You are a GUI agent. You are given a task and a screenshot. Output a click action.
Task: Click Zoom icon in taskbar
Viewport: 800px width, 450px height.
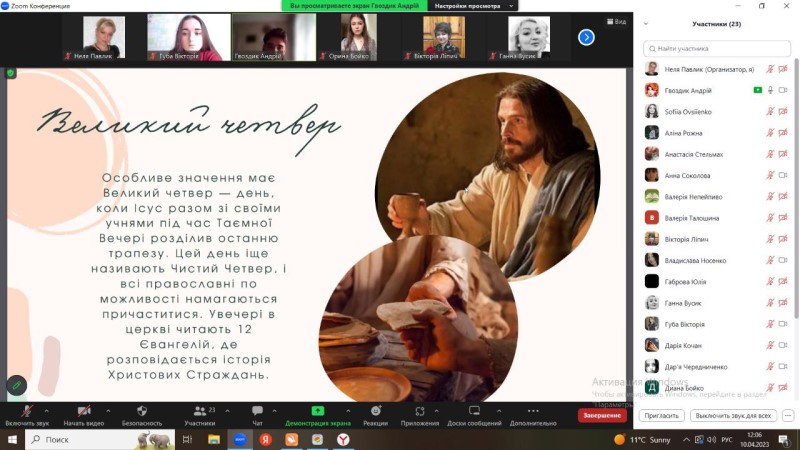tap(240, 439)
